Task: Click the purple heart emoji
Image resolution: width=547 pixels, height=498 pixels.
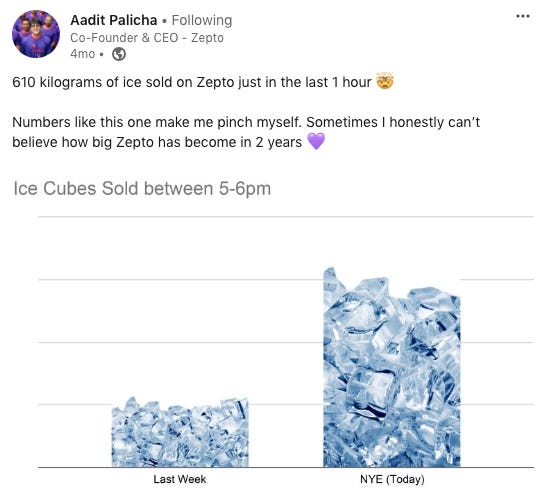Action: (316, 142)
